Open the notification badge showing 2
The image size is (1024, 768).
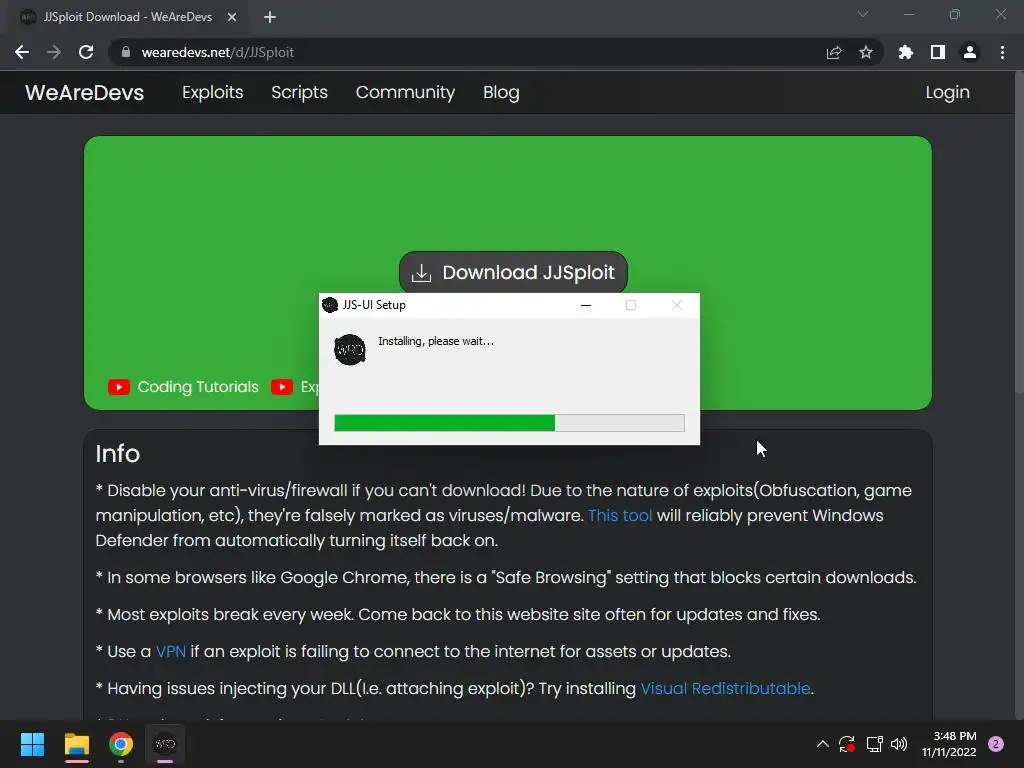(996, 744)
